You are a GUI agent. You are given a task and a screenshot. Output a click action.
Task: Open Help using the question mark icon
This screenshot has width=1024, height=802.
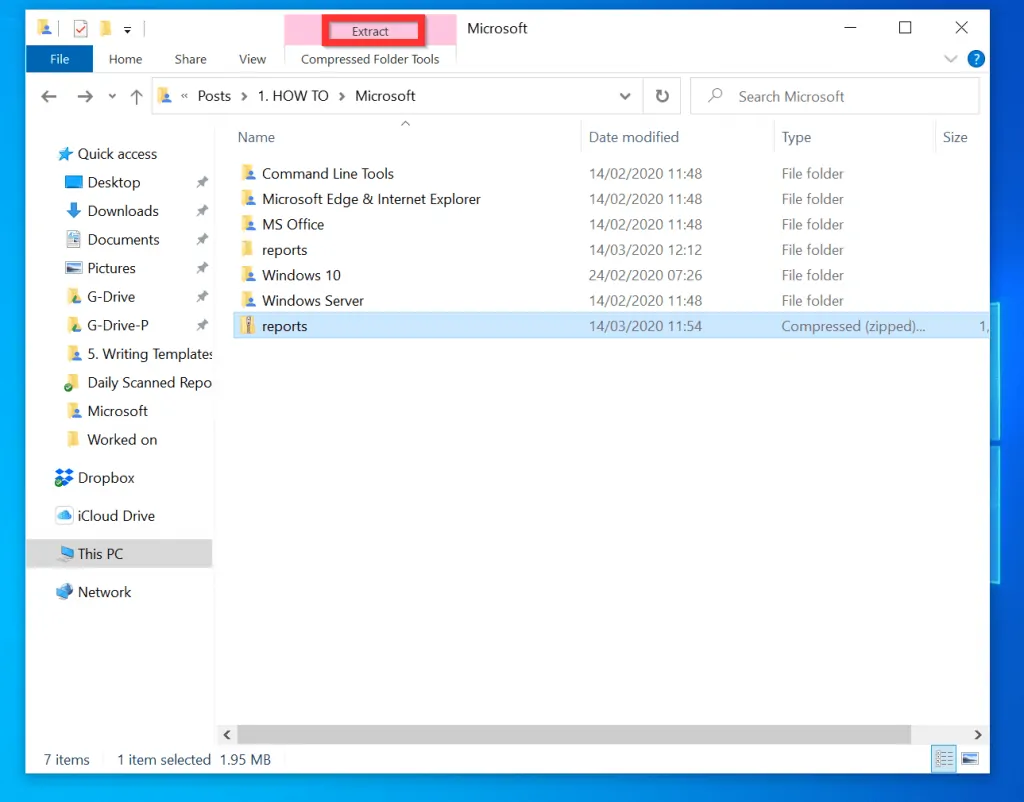(975, 58)
